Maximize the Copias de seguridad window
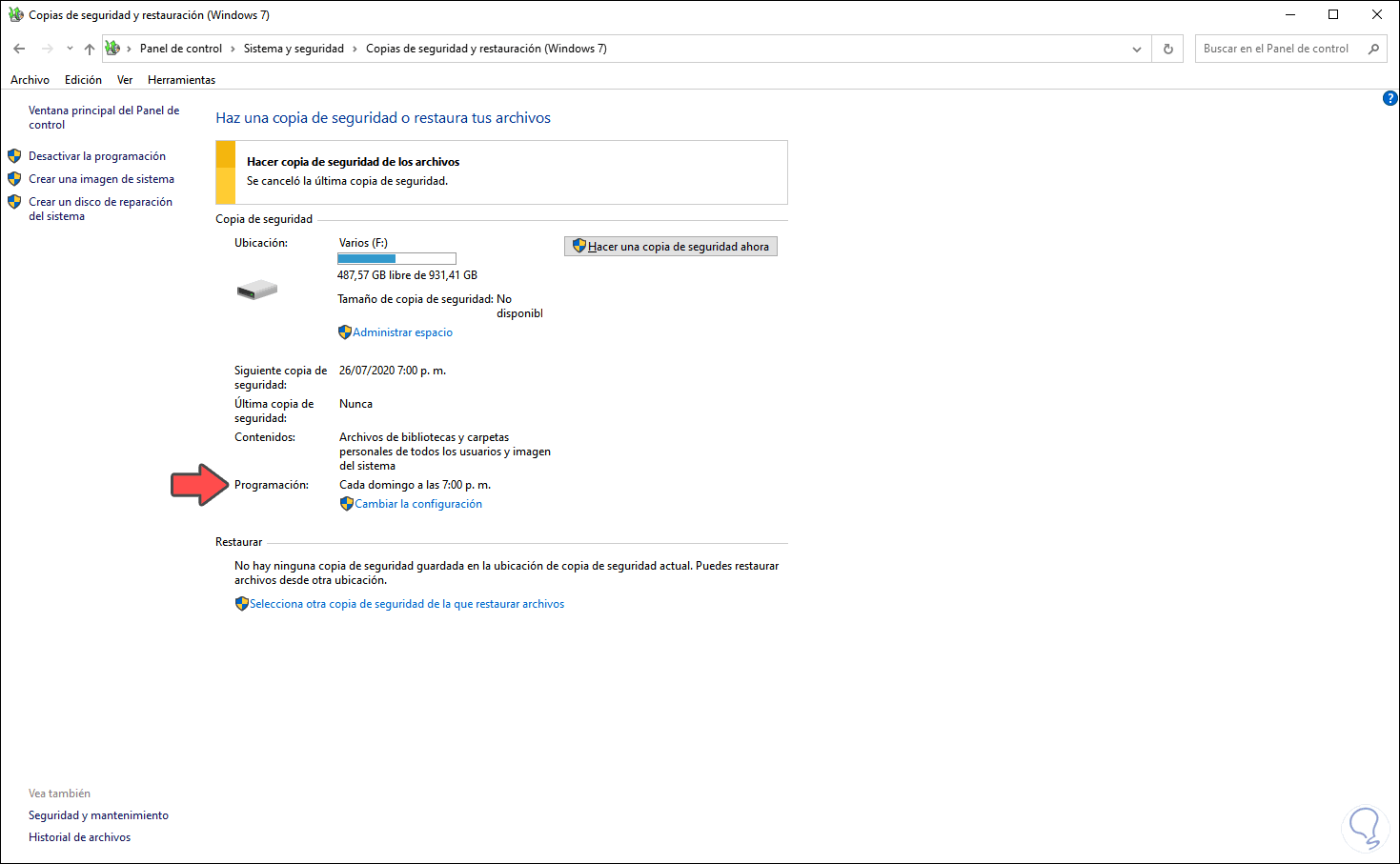1400x864 pixels. pos(1333,14)
